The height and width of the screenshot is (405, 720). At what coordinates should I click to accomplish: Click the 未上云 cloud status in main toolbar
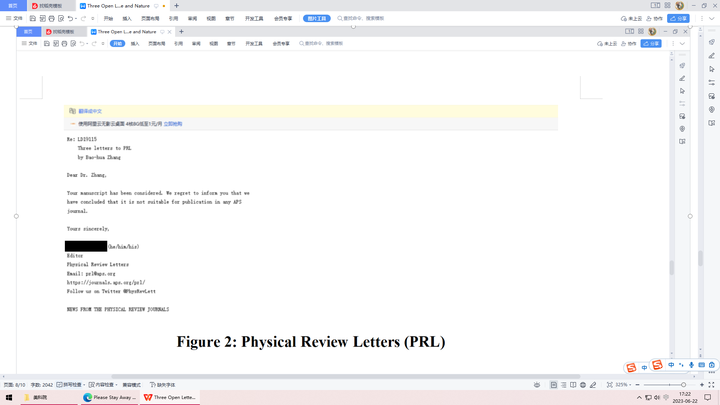[631, 18]
